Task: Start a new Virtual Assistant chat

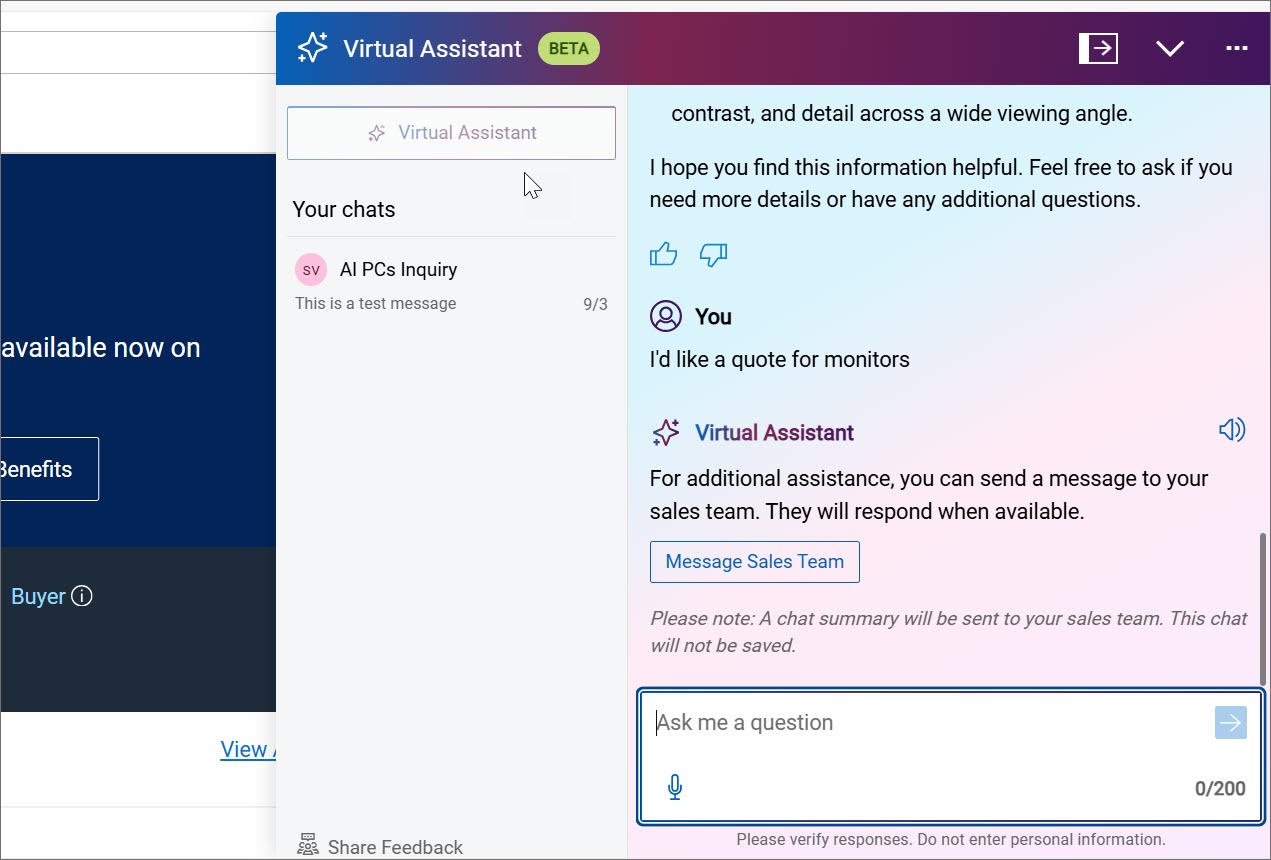Action: click(x=451, y=133)
